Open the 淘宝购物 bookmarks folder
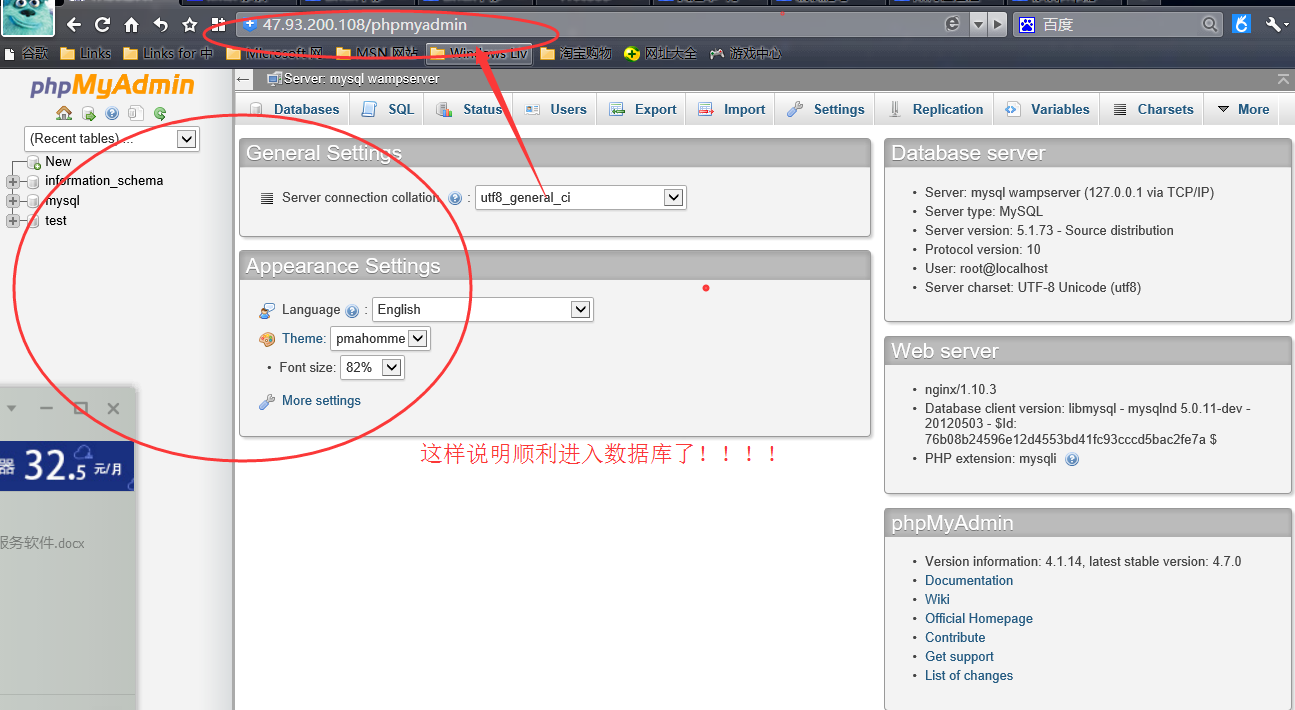The height and width of the screenshot is (710, 1295). (x=575, y=54)
